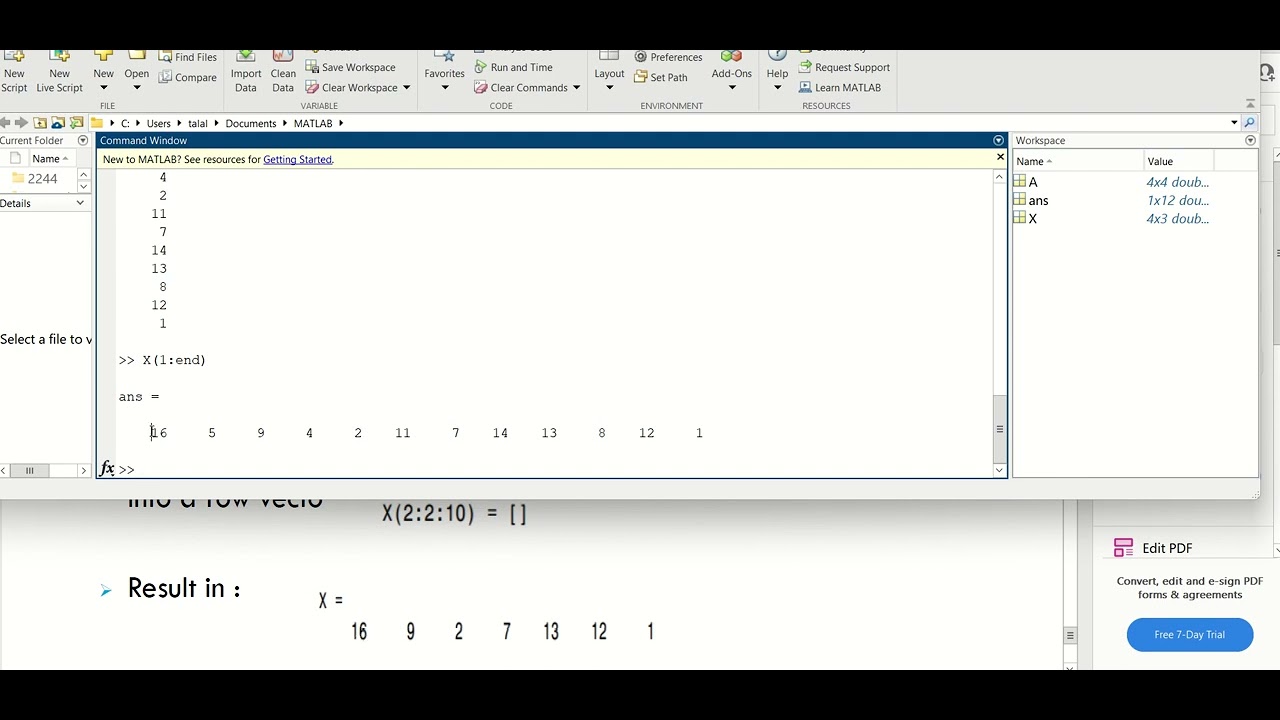Viewport: 1280px width, 720px height.
Task: Open the address bar history dropdown
Action: coord(1234,123)
